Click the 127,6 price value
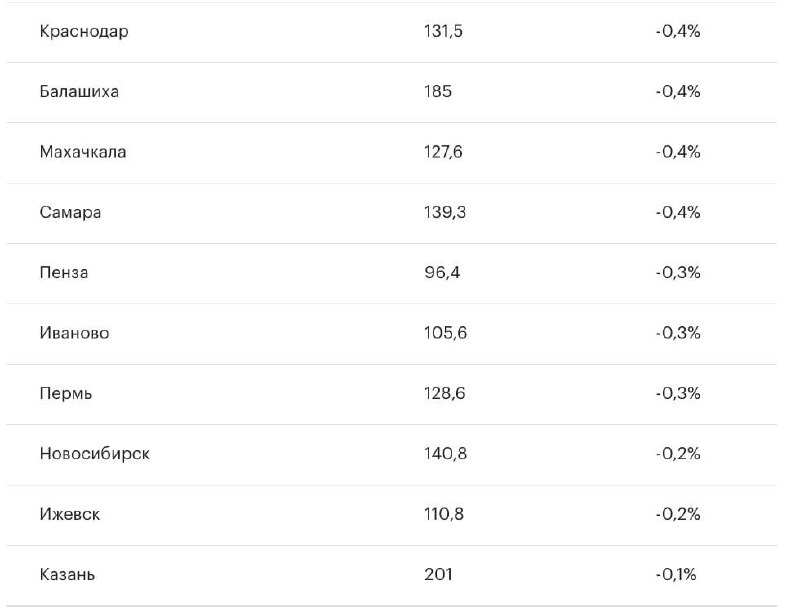 click(x=443, y=152)
